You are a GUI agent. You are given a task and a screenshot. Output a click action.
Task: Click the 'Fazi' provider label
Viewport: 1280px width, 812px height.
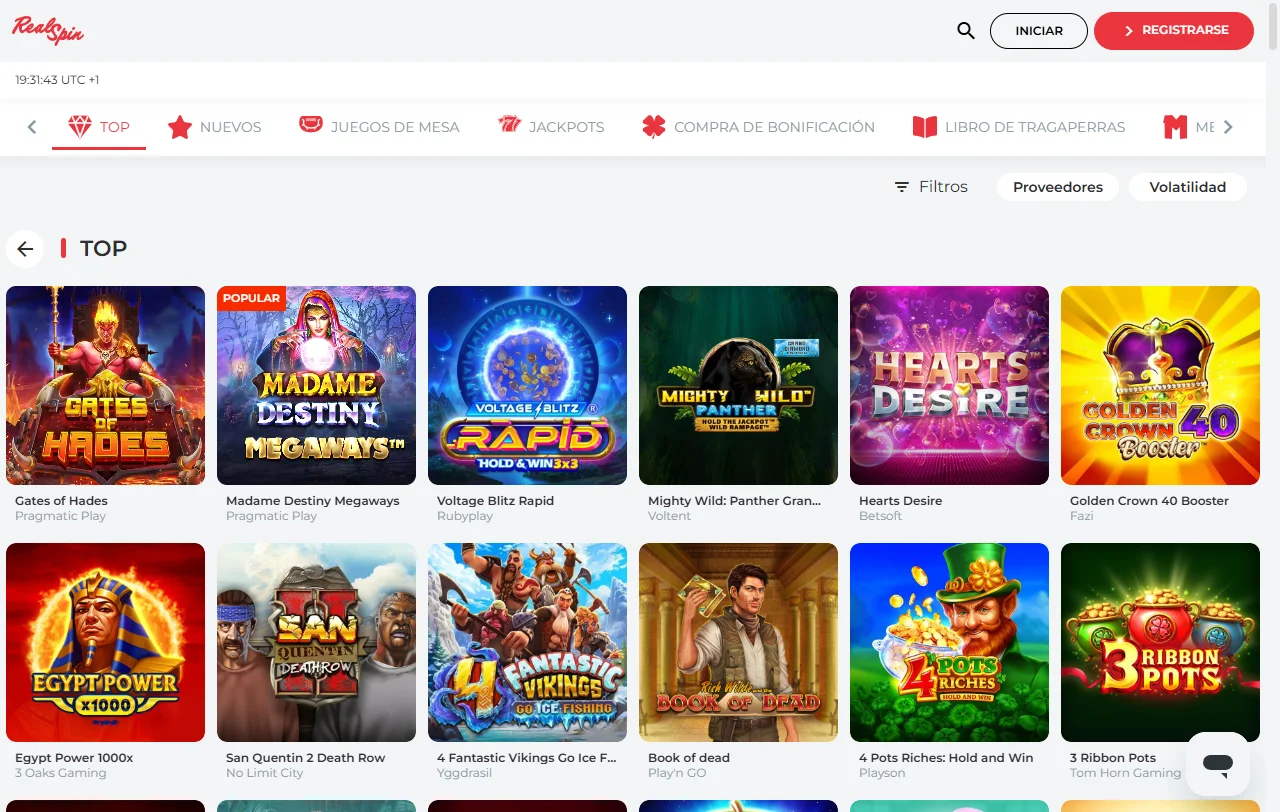tap(1082, 516)
